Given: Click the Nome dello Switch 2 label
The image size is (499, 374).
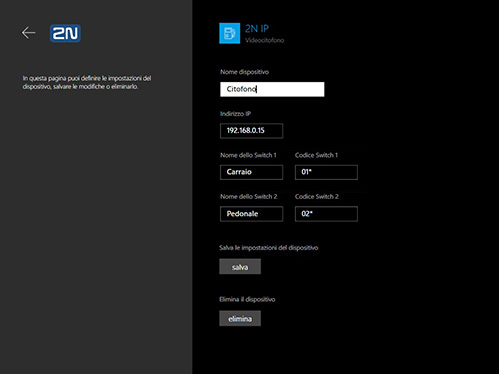Looking at the screenshot, I should pos(249,196).
